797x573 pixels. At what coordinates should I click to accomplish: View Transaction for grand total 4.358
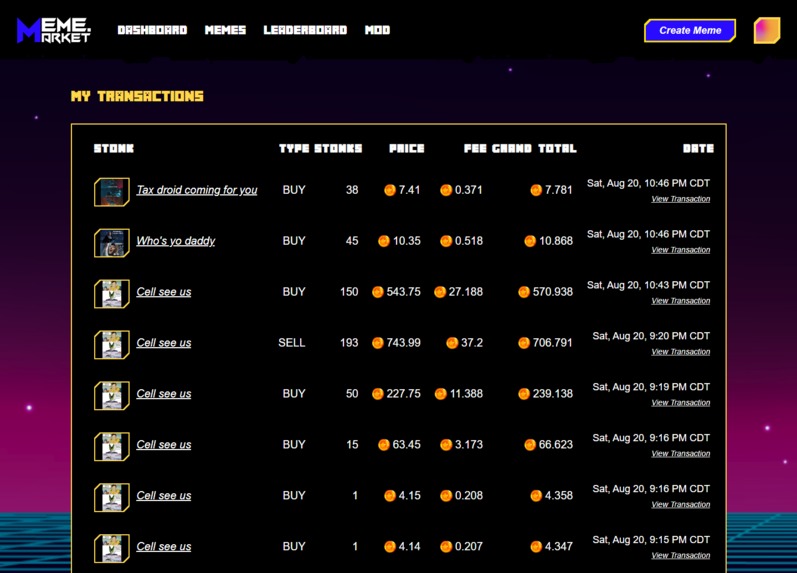pyautogui.click(x=681, y=504)
